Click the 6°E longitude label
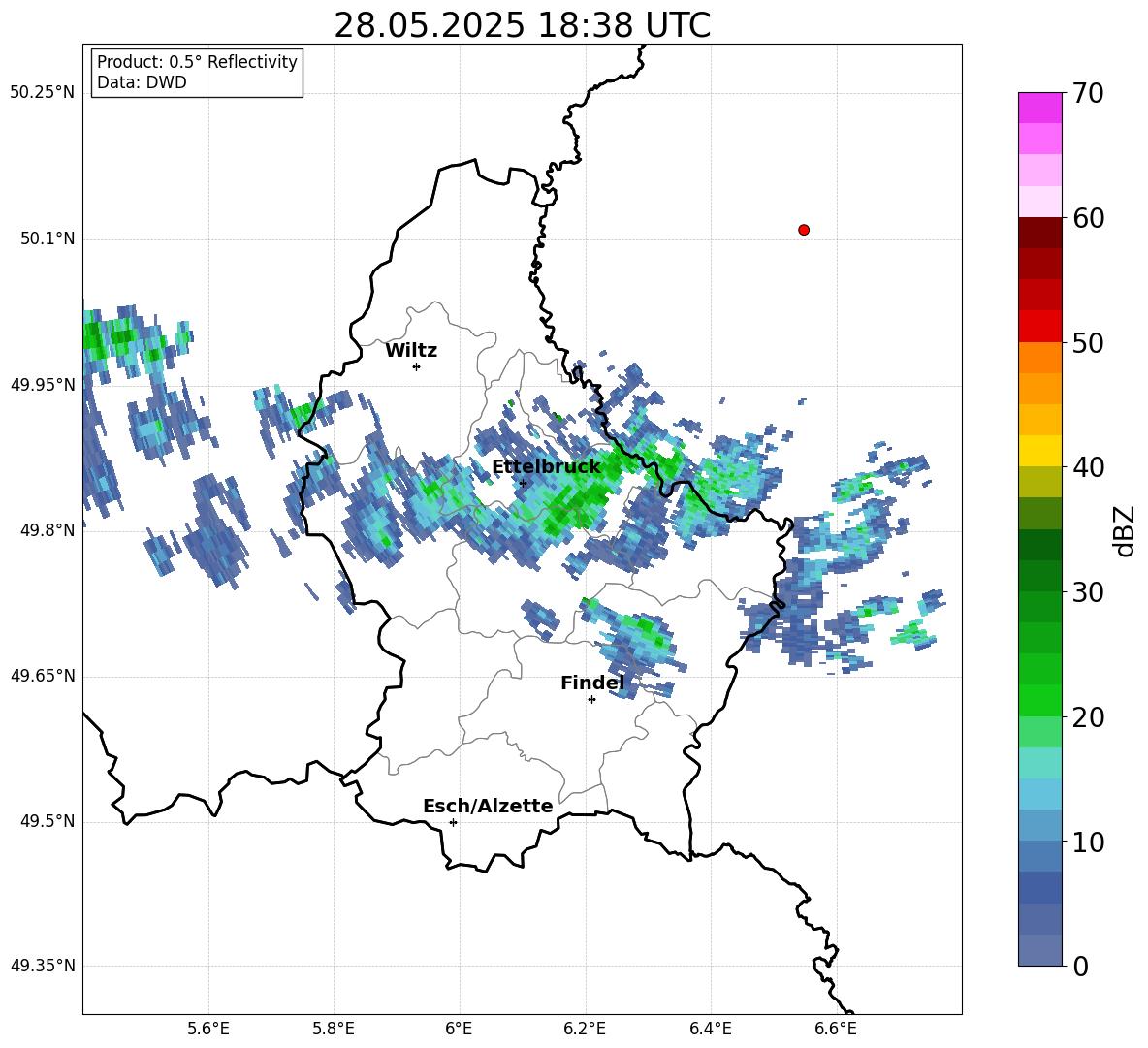Image resolution: width=1148 pixels, height=1048 pixels. click(x=459, y=1029)
